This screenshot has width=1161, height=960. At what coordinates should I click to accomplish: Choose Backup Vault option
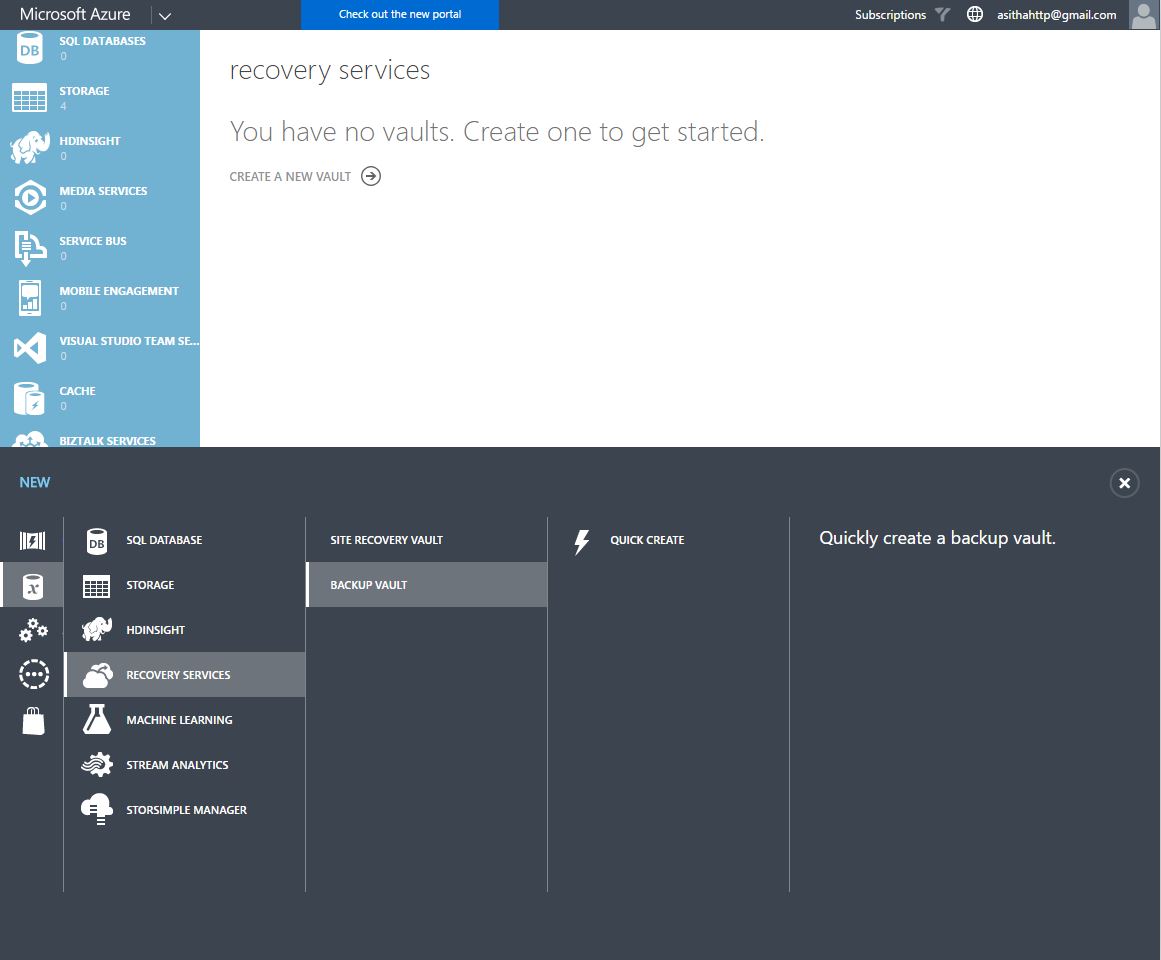tap(427, 585)
